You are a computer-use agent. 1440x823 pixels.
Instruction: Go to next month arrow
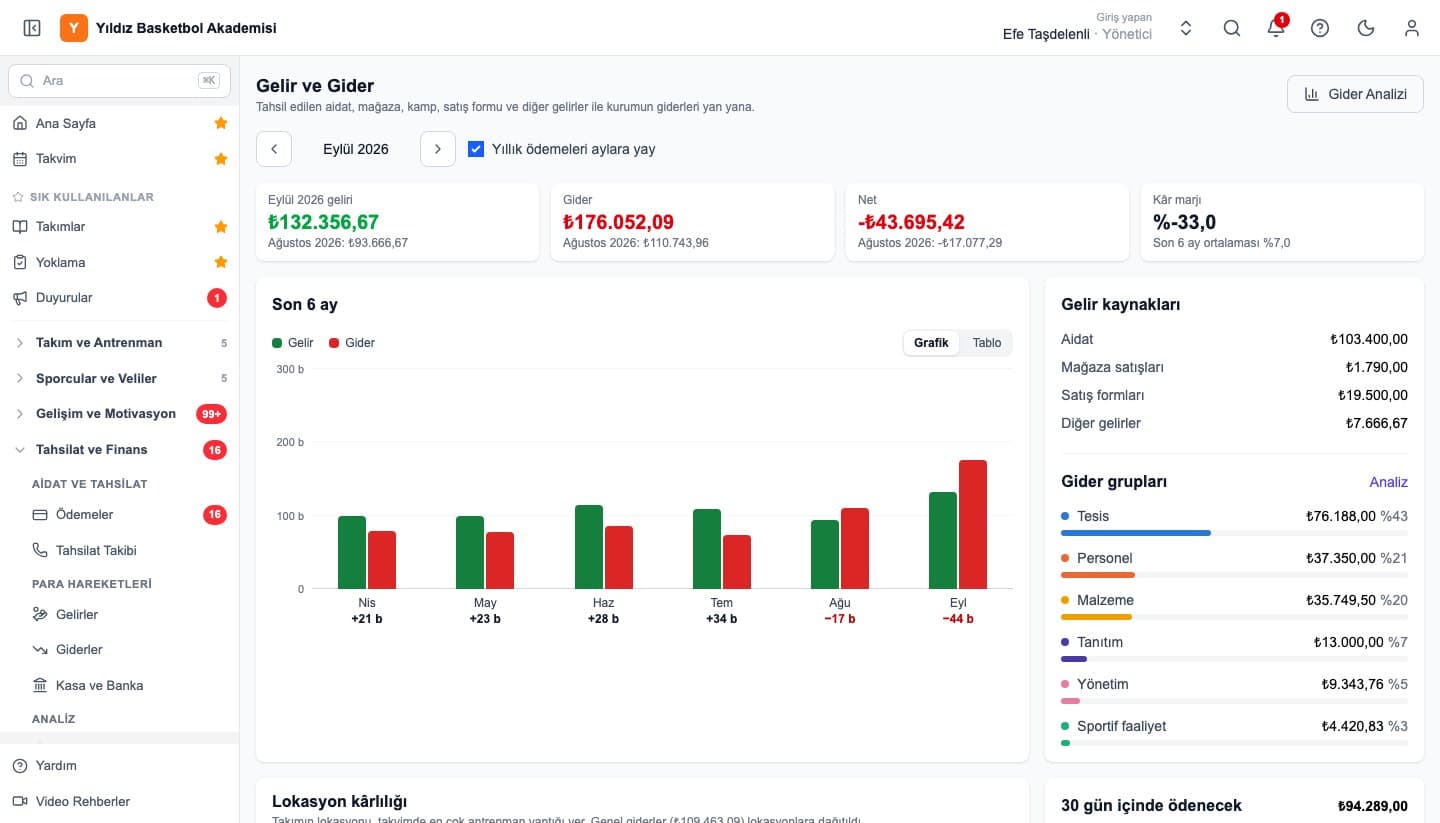(x=438, y=149)
